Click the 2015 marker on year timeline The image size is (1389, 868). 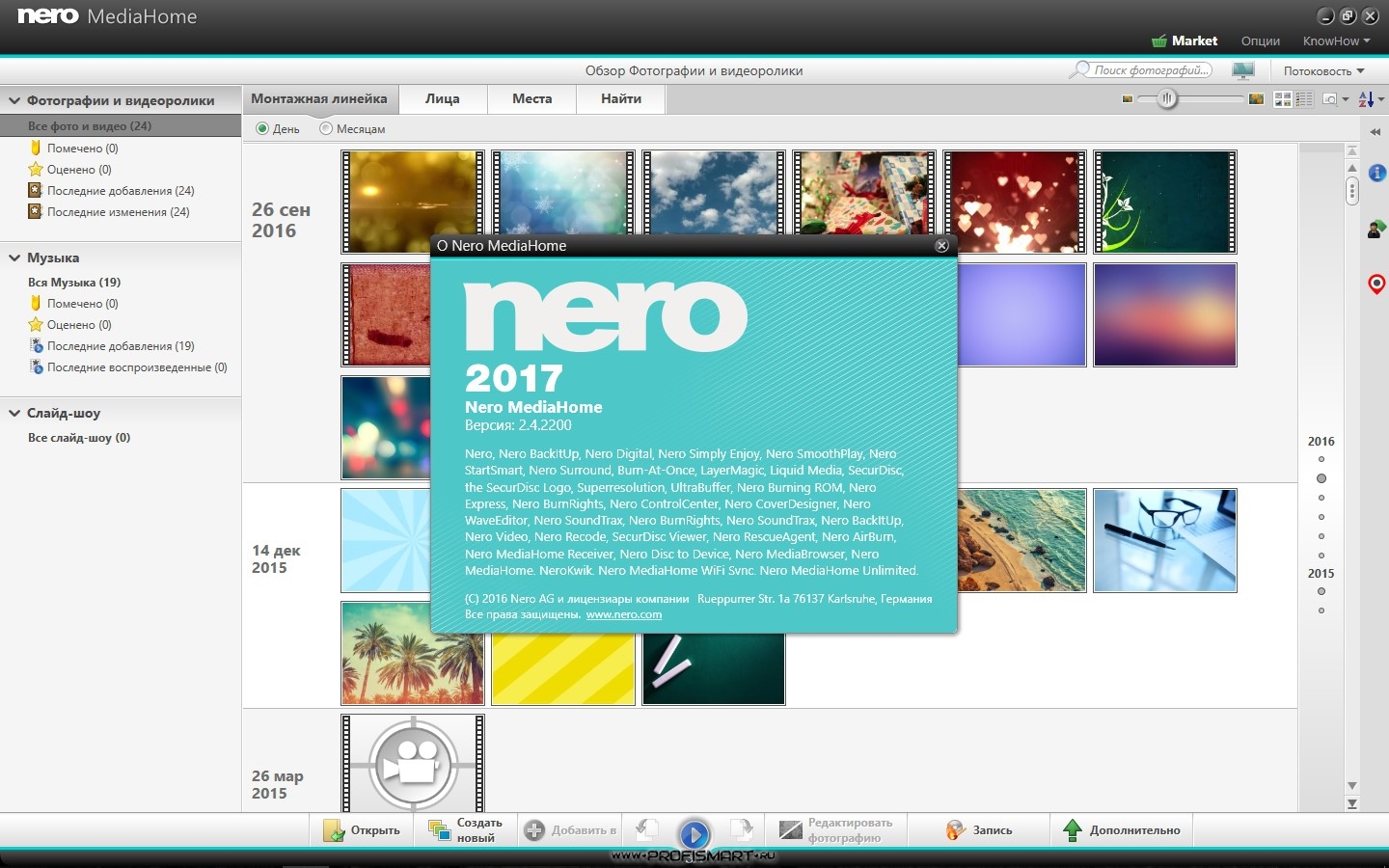[1321, 573]
